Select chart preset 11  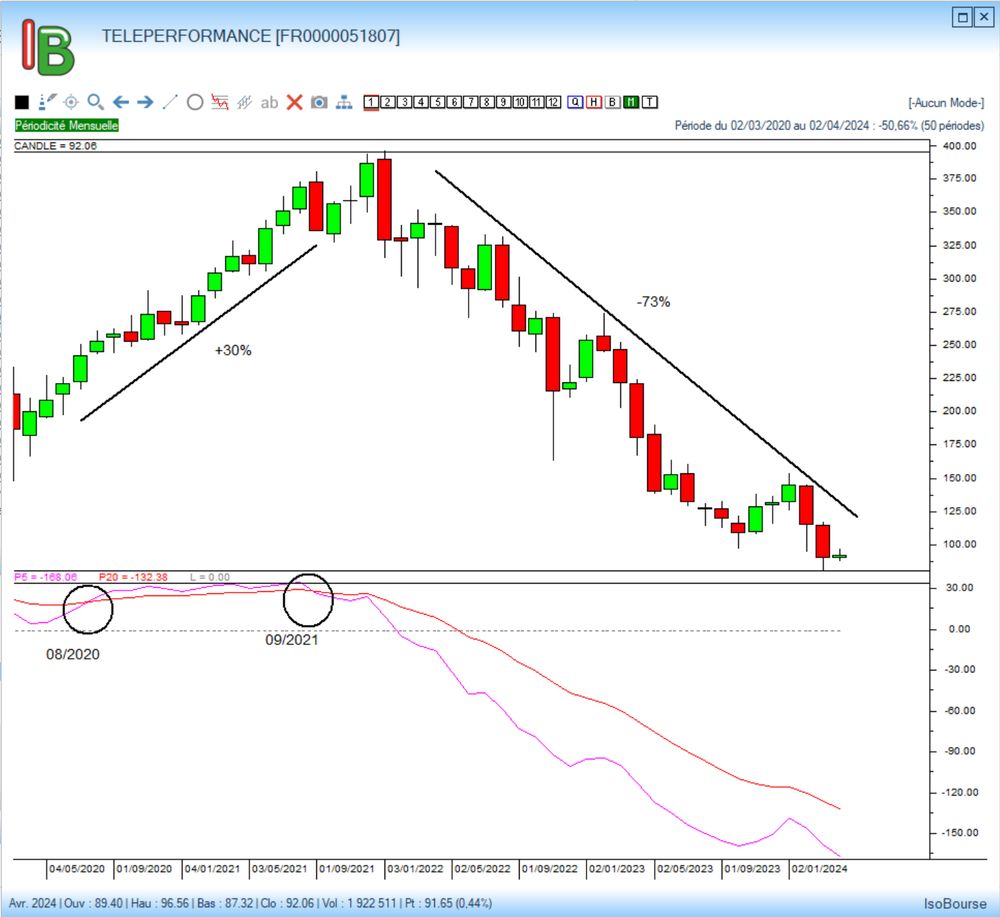coord(537,102)
